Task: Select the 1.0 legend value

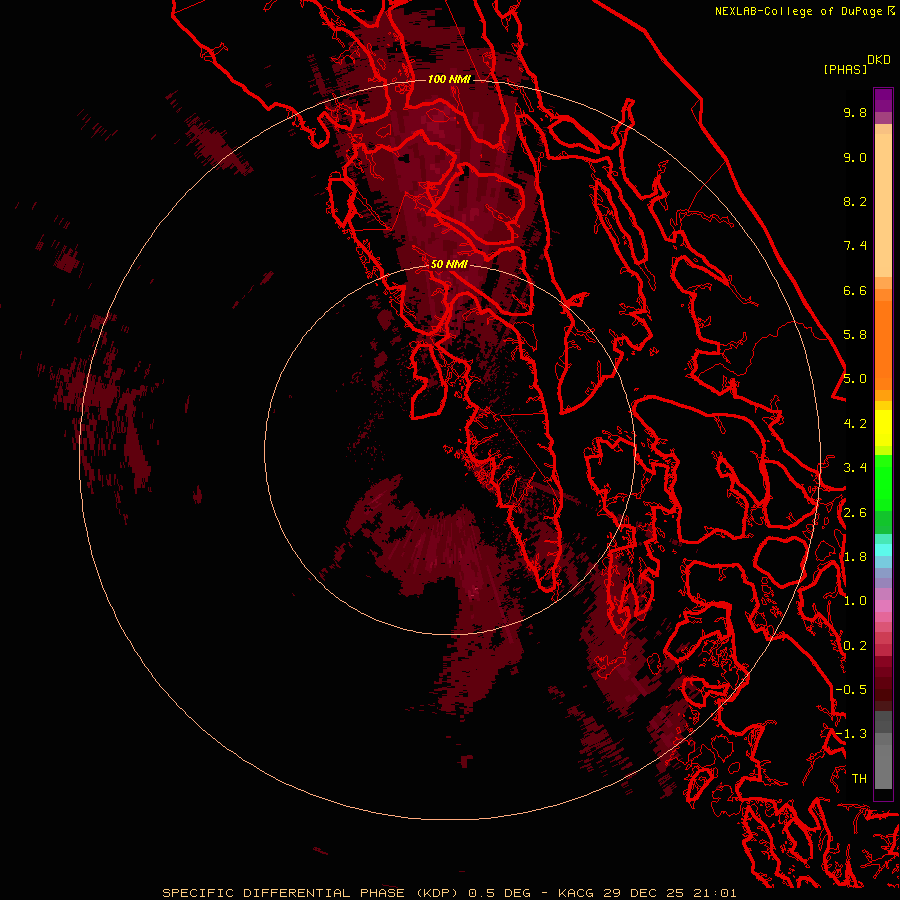Action: coord(855,601)
